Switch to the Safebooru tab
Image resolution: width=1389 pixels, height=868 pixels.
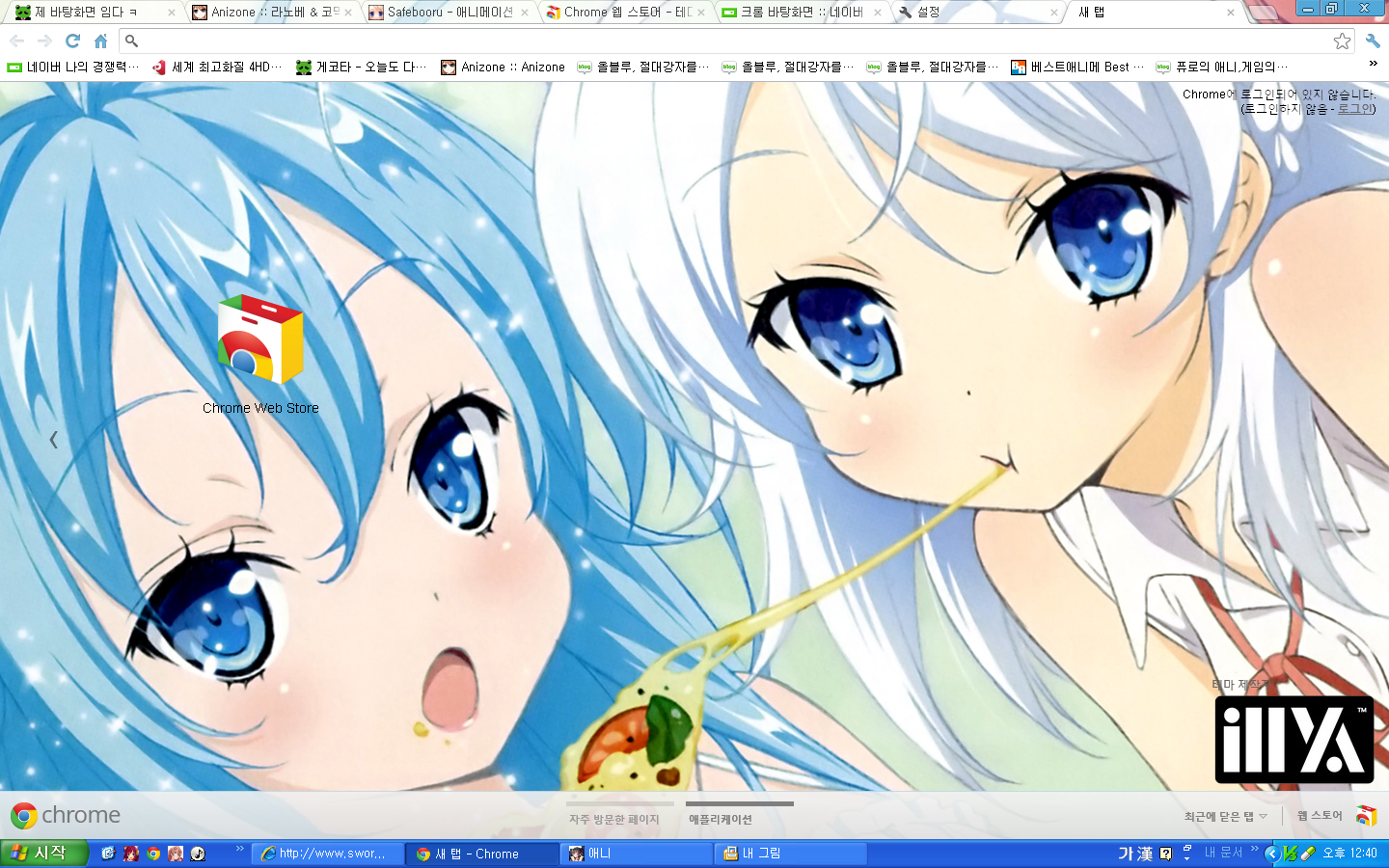click(x=449, y=13)
